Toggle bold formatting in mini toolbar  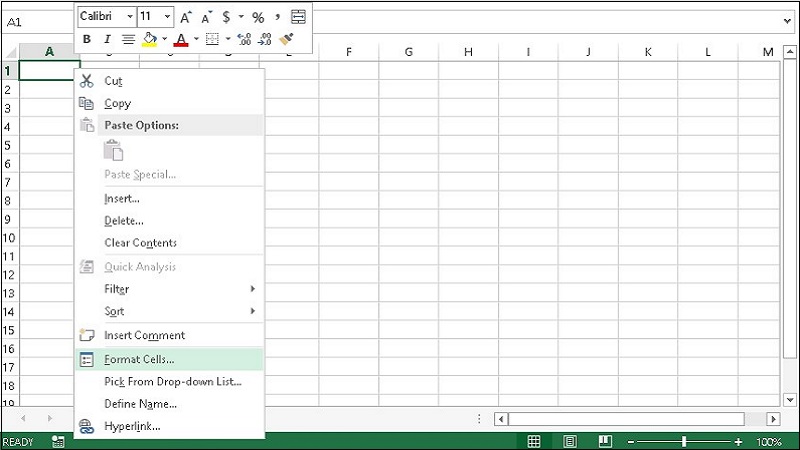tap(87, 39)
